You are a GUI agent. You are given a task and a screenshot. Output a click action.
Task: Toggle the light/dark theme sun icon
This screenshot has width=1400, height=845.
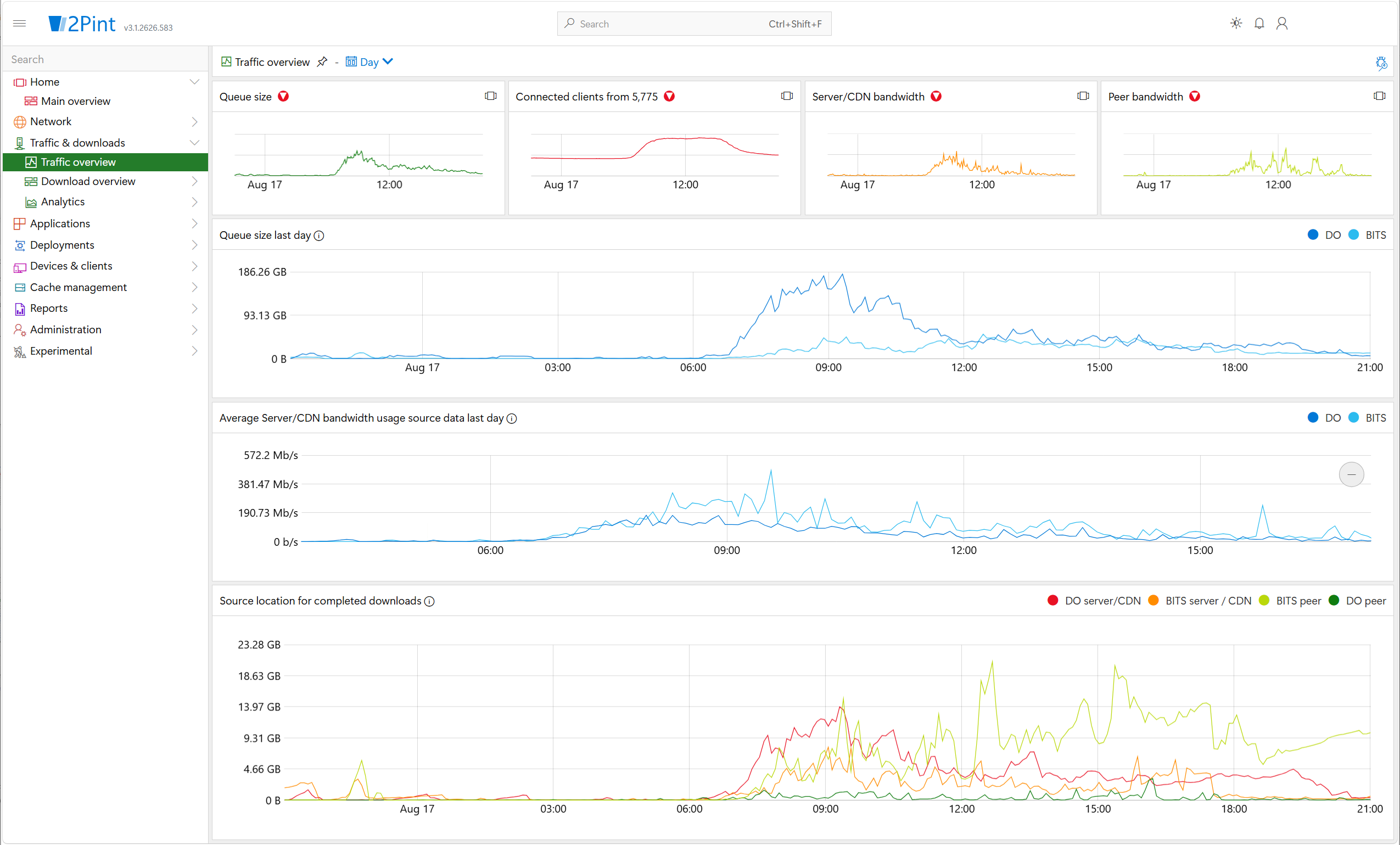pos(1236,23)
